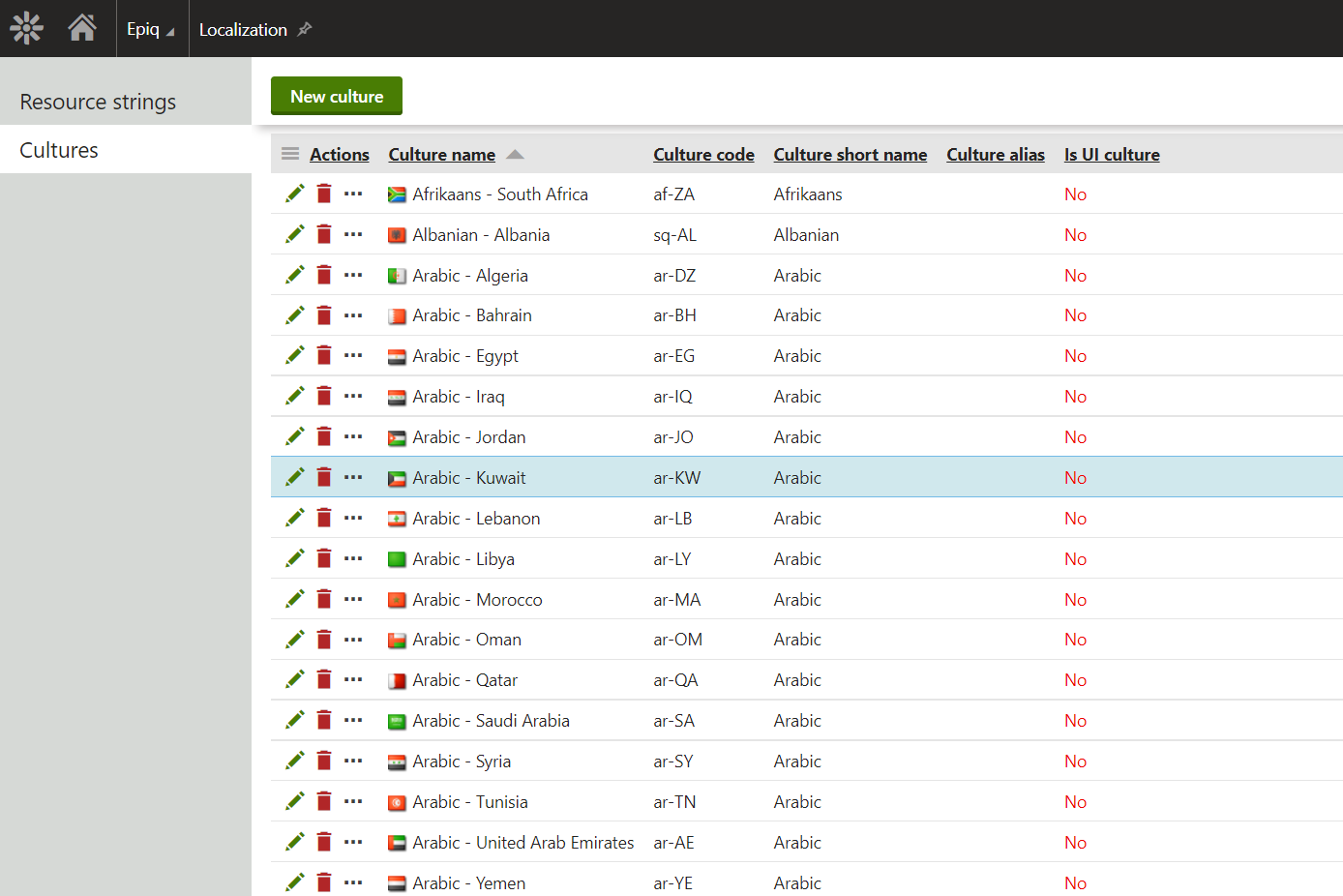Open the Kentico application list icon
The image size is (1343, 896).
(27, 28)
